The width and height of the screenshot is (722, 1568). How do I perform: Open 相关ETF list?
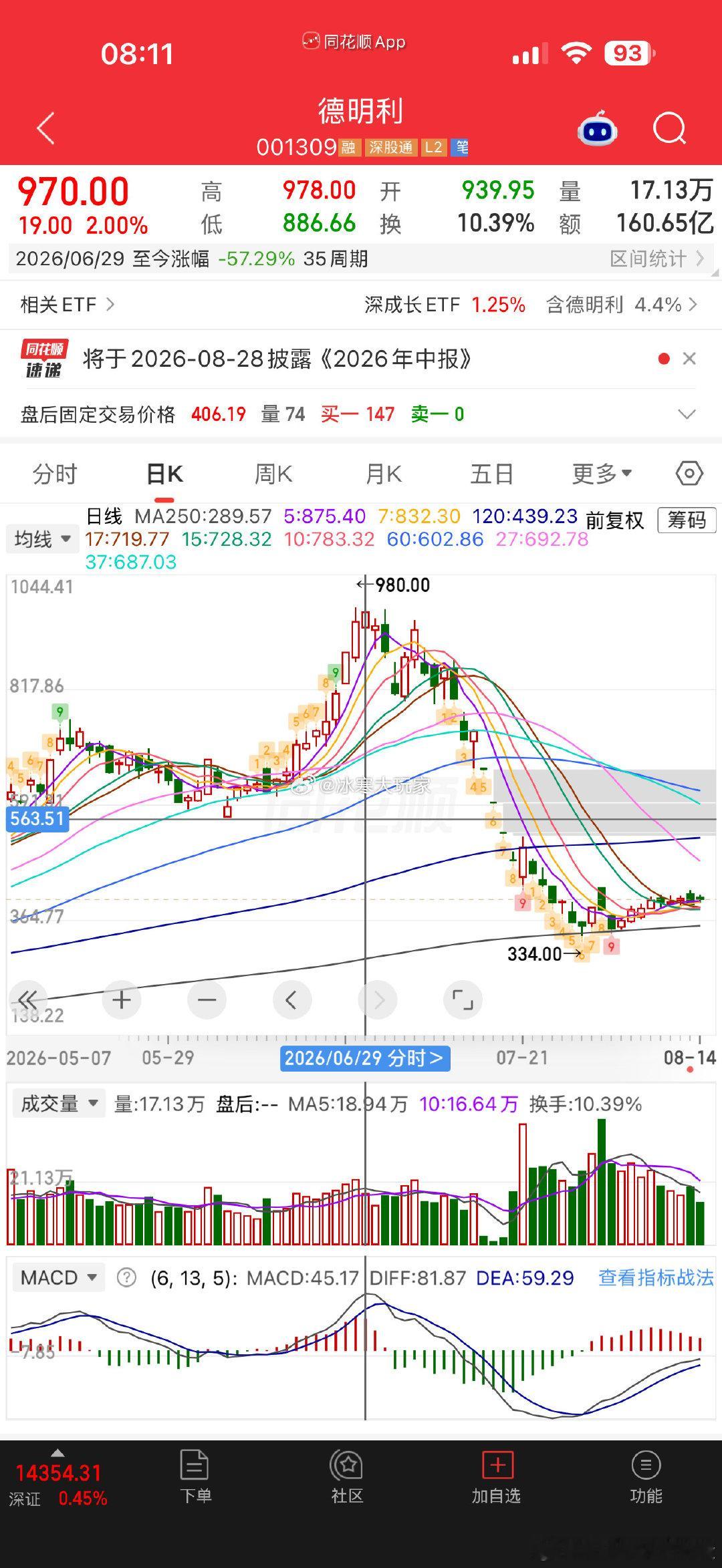coord(67,305)
